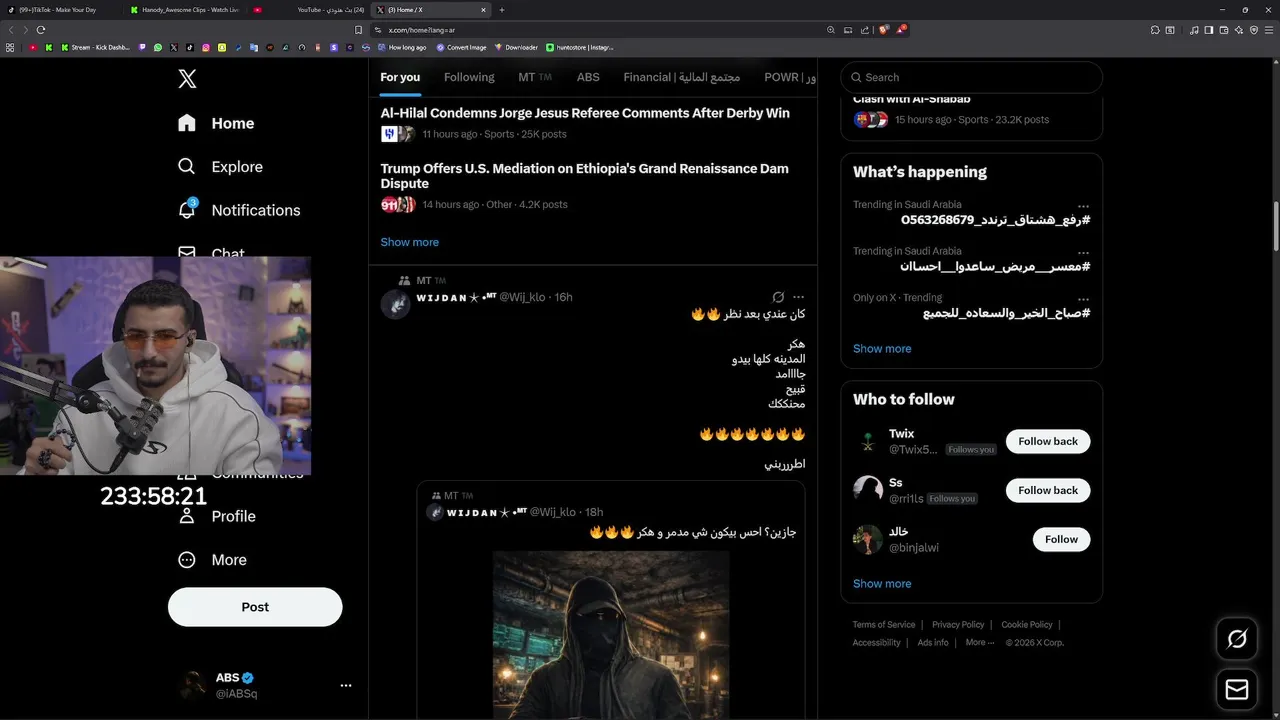Image resolution: width=1280 pixels, height=720 pixels.
Task: Open Trump Ethiopia Dam Dispute headline
Action: point(584,176)
